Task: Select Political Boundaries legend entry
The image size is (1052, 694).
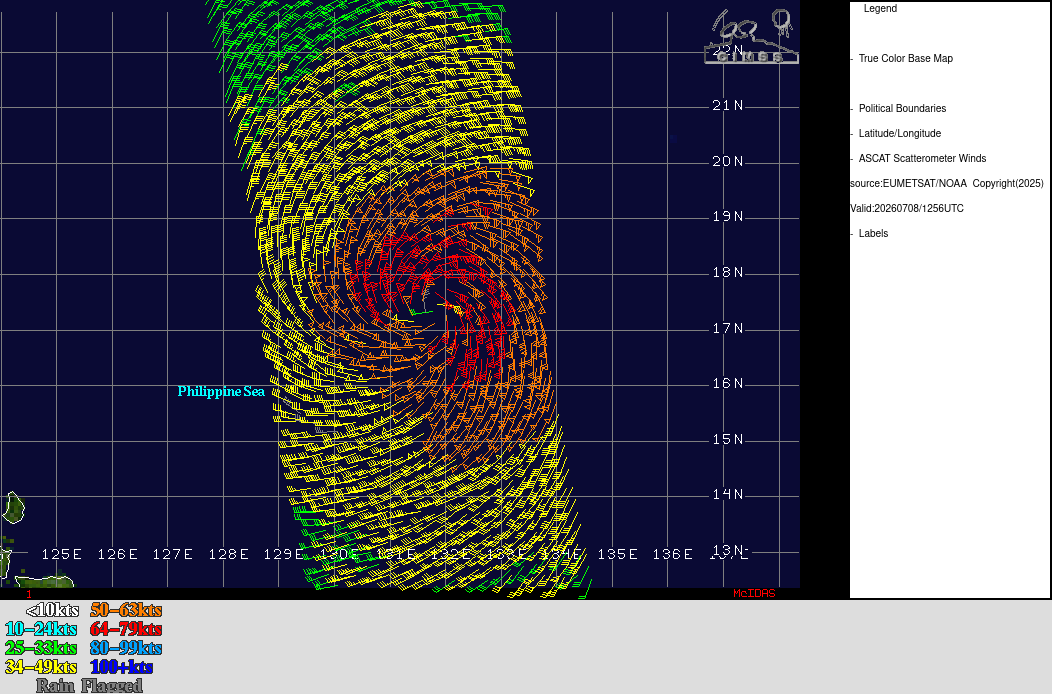Action: point(902,109)
